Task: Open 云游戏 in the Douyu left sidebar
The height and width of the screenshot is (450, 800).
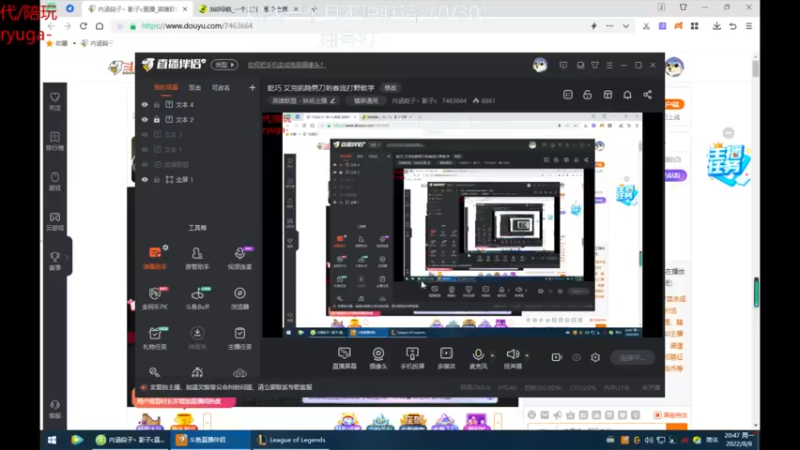Action: [x=55, y=221]
